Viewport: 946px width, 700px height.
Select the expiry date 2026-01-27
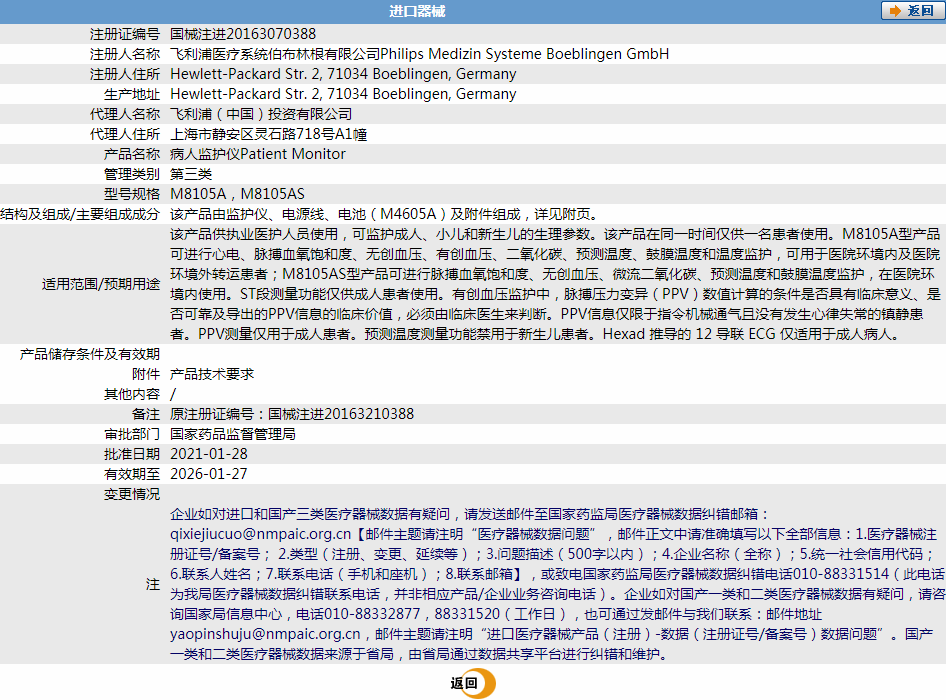click(209, 474)
